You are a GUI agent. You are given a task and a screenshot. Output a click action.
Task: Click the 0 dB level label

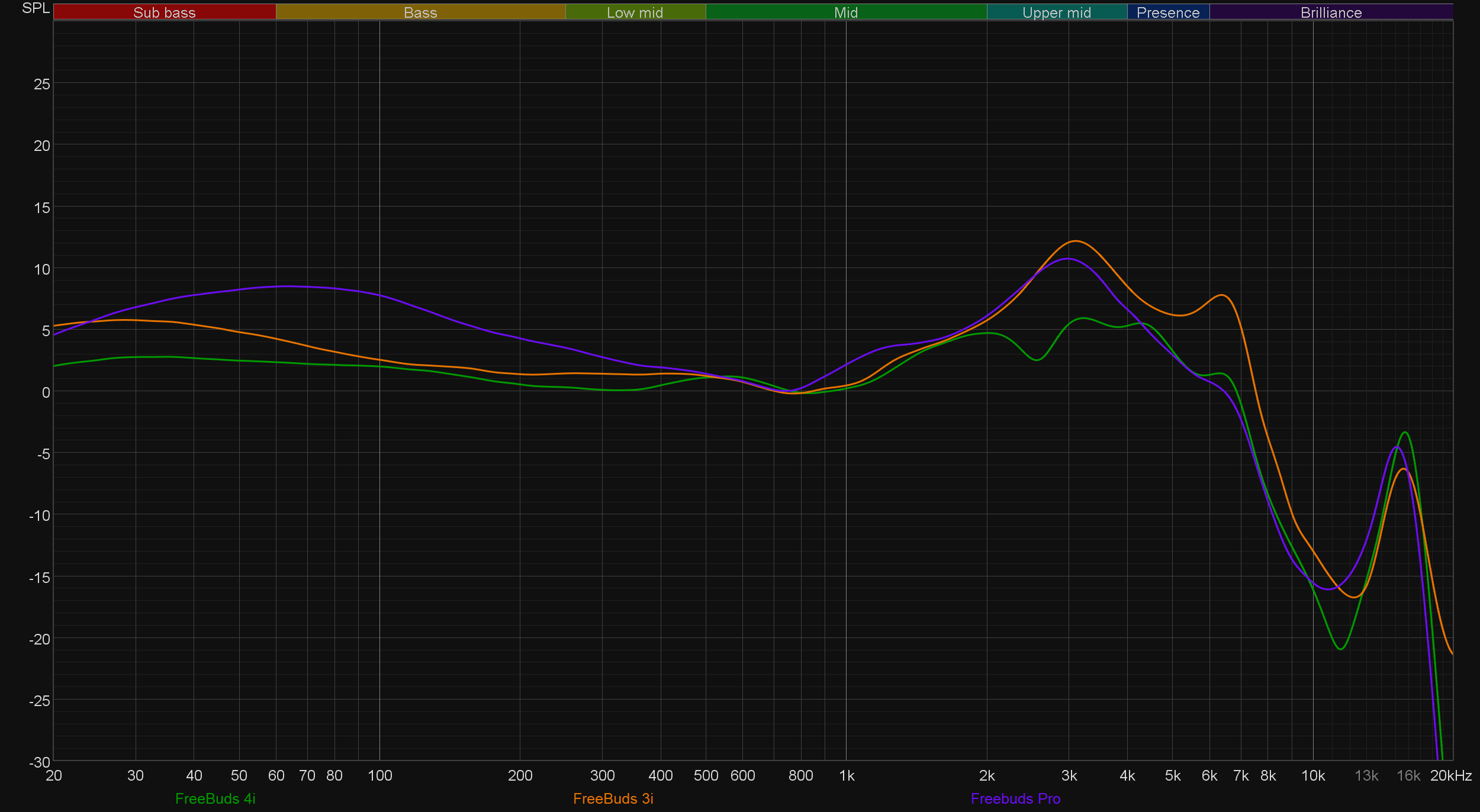(46, 392)
